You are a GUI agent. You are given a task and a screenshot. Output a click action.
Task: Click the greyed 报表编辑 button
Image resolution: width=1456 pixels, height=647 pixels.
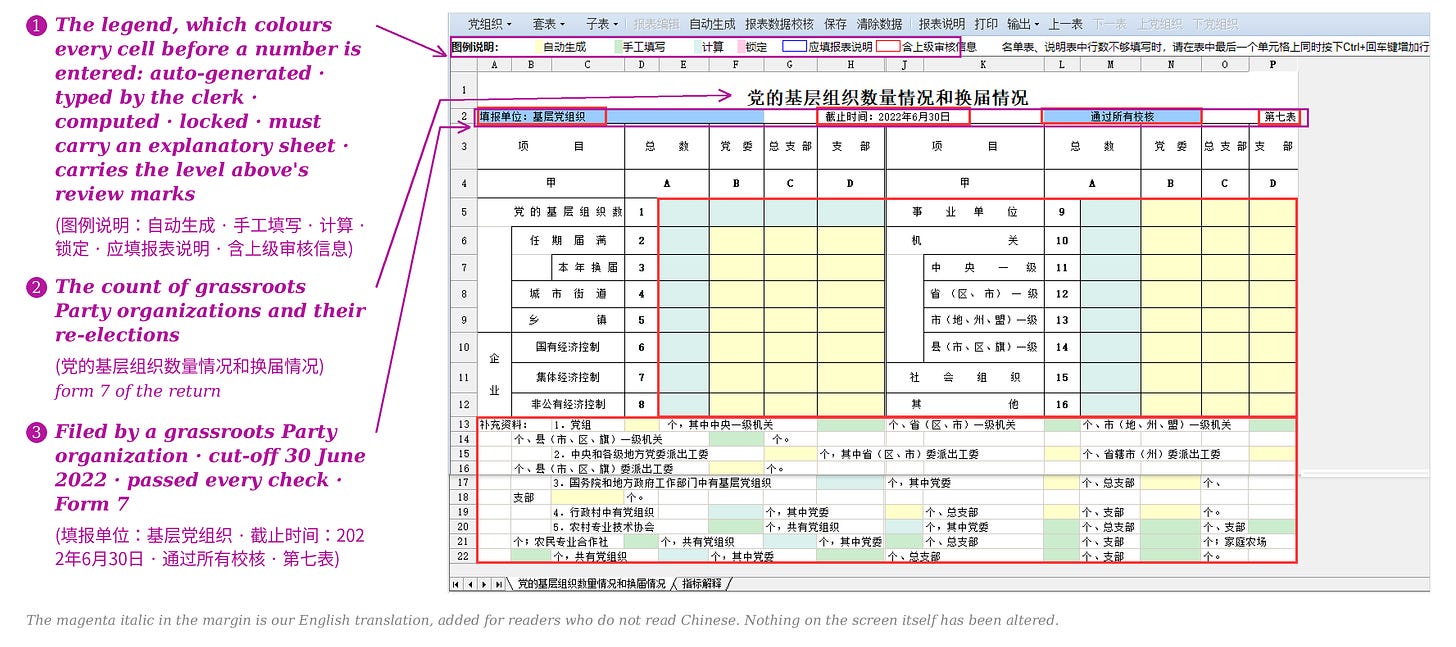pyautogui.click(x=656, y=24)
